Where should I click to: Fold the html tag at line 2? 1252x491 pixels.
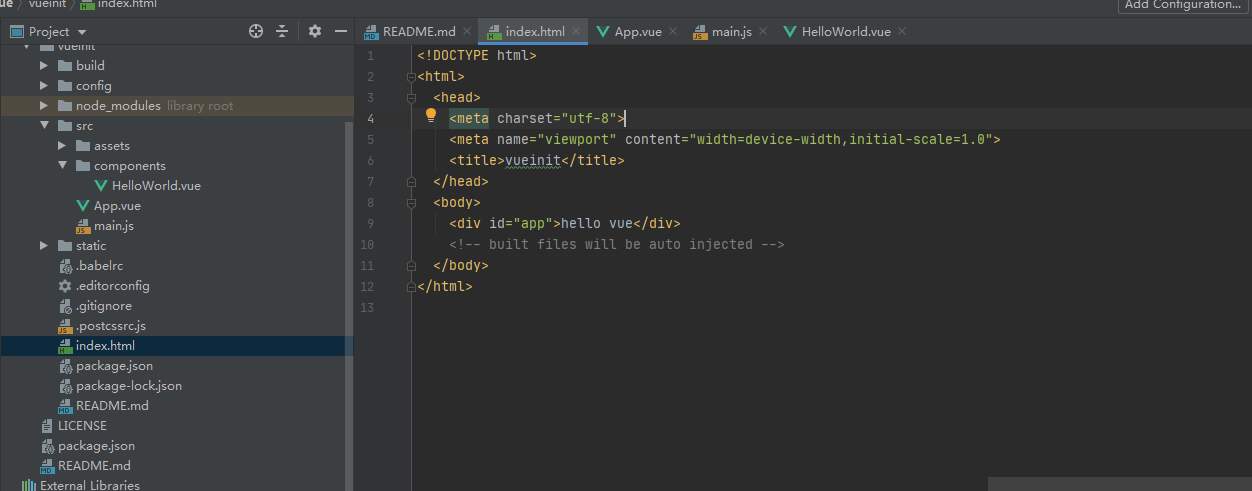pyautogui.click(x=411, y=77)
